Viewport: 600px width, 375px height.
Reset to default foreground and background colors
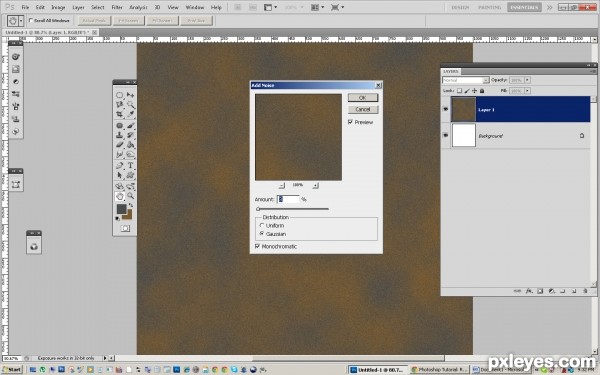pyautogui.click(x=117, y=218)
